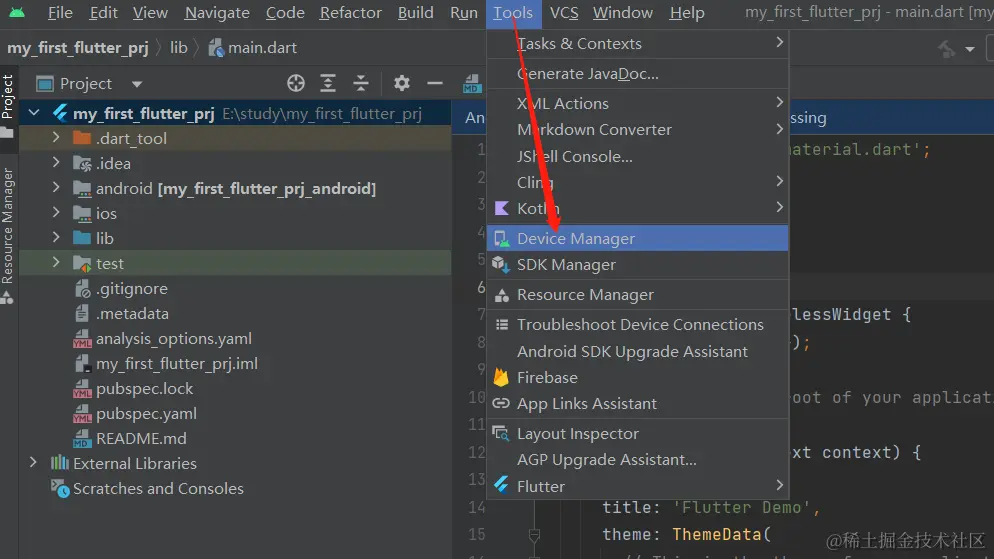Open App Links Assistant
Screen dimensions: 994x559
638,404
